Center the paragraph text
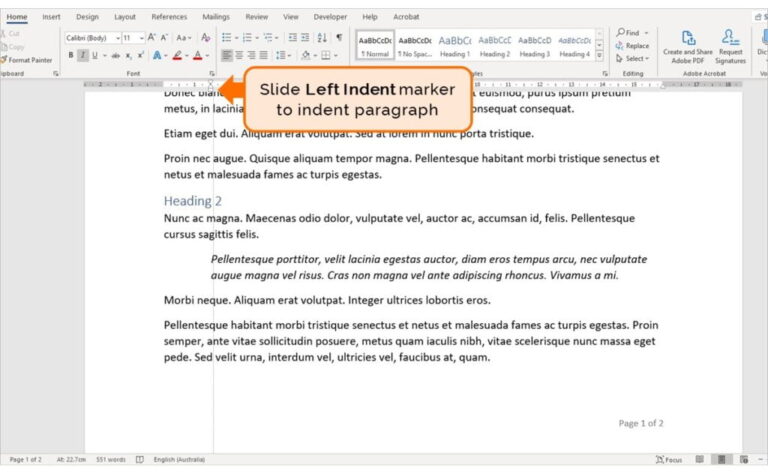The height and width of the screenshot is (473, 768). click(239, 55)
